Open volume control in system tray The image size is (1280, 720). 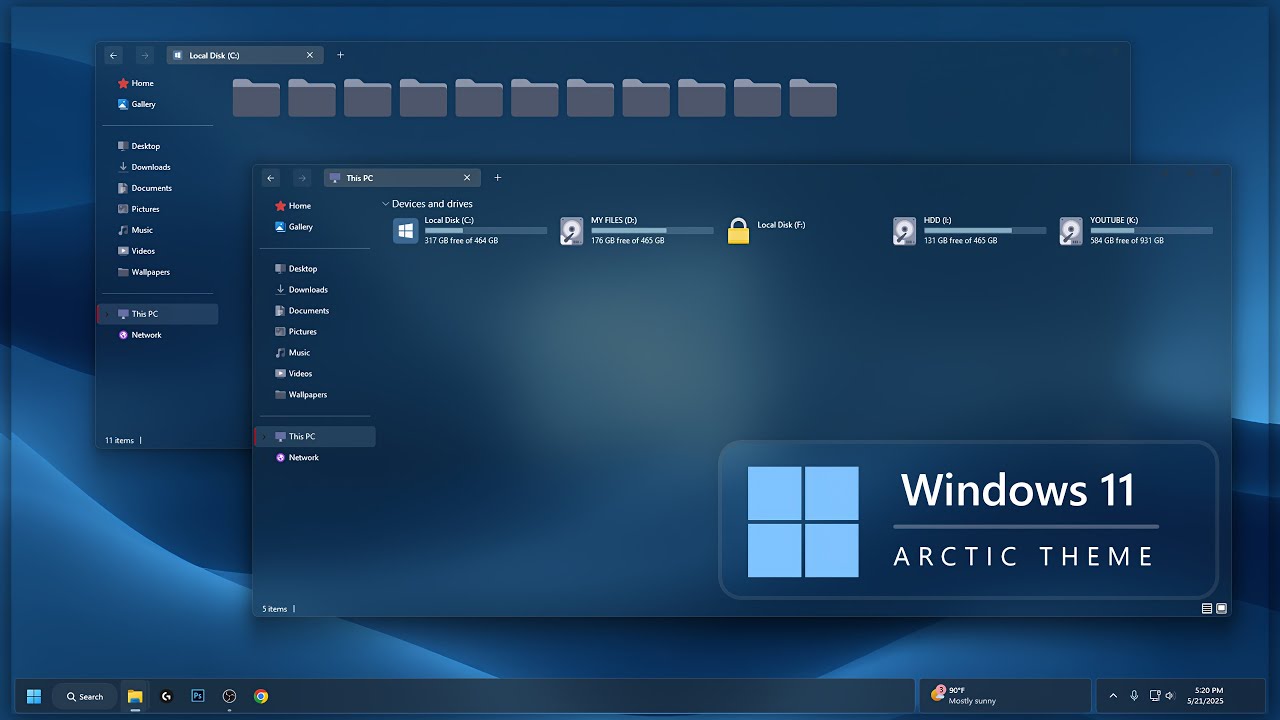(x=1170, y=695)
